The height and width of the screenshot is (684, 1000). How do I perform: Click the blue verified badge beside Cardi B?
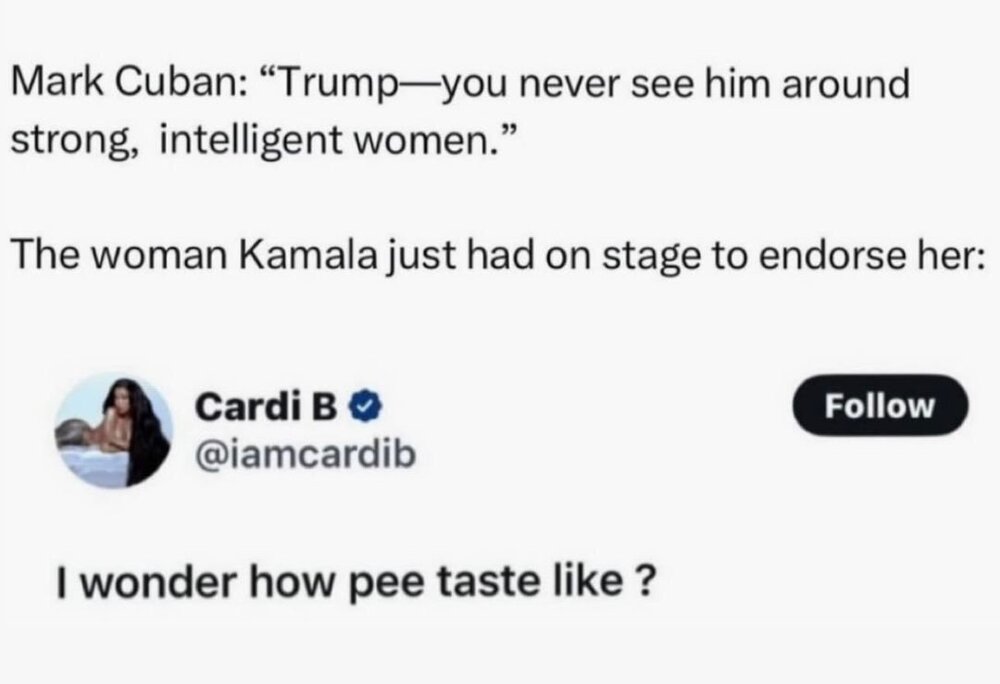(x=365, y=408)
